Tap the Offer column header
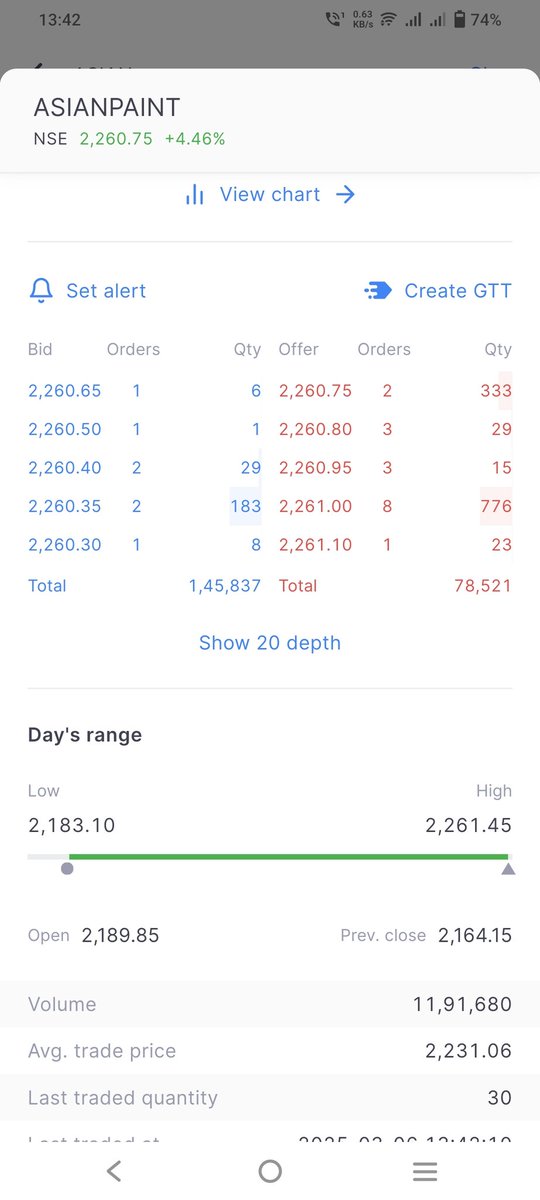This screenshot has height=1200, width=540. tap(299, 349)
